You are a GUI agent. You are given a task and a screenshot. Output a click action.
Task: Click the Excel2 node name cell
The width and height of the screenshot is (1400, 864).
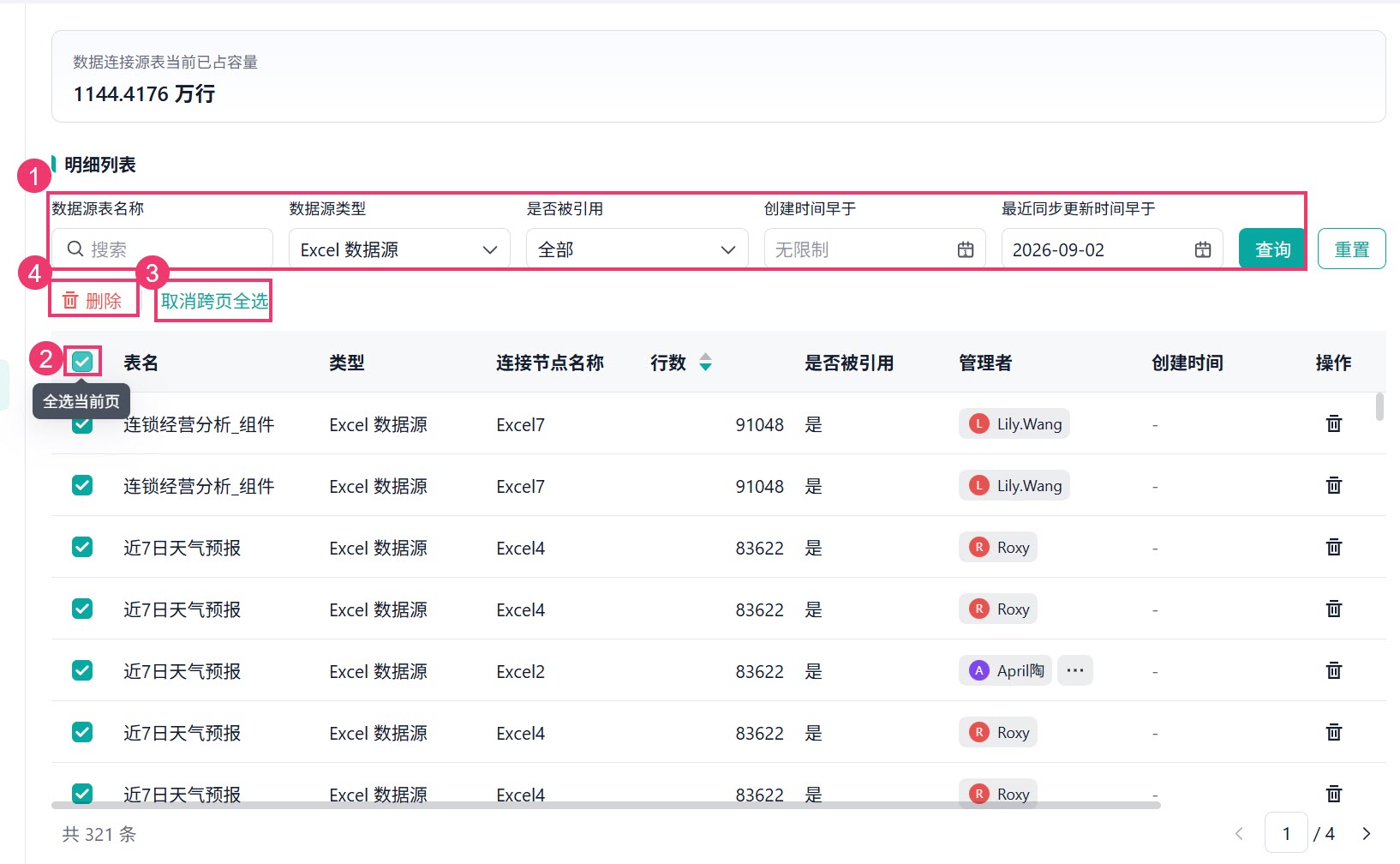tap(521, 671)
